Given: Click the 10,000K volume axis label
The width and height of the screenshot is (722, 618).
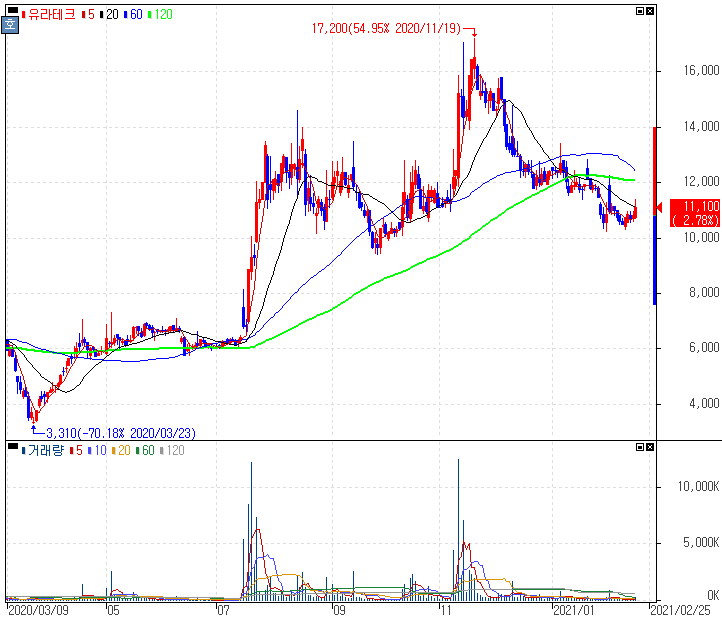Looking at the screenshot, I should pos(698,486).
